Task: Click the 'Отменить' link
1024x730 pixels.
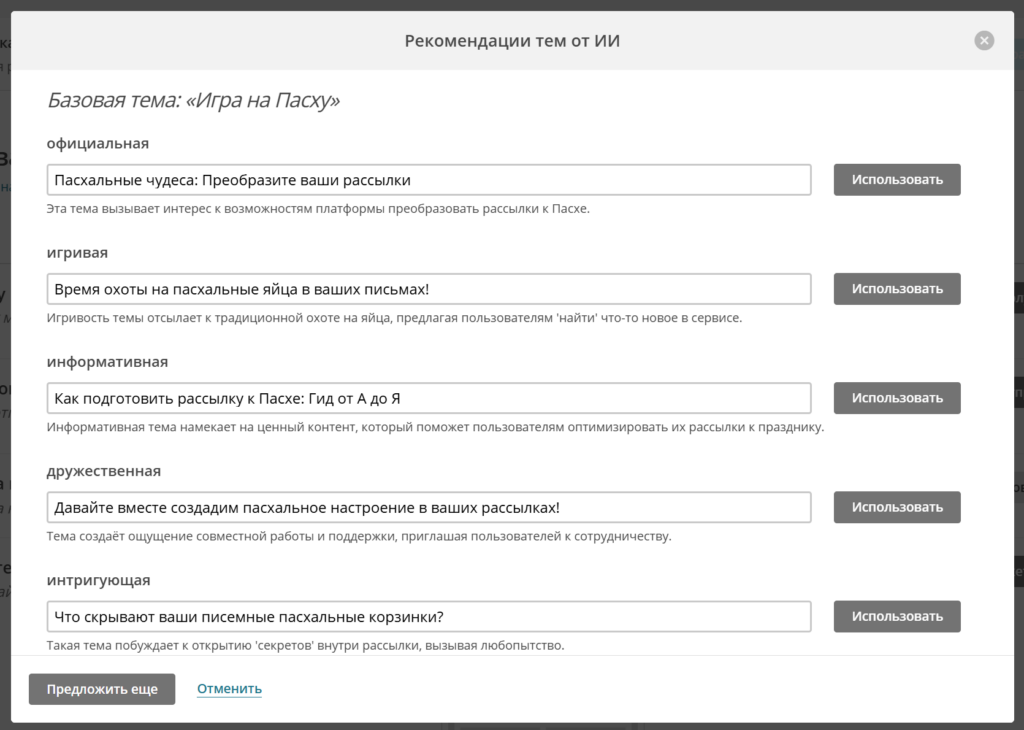Action: (229, 689)
